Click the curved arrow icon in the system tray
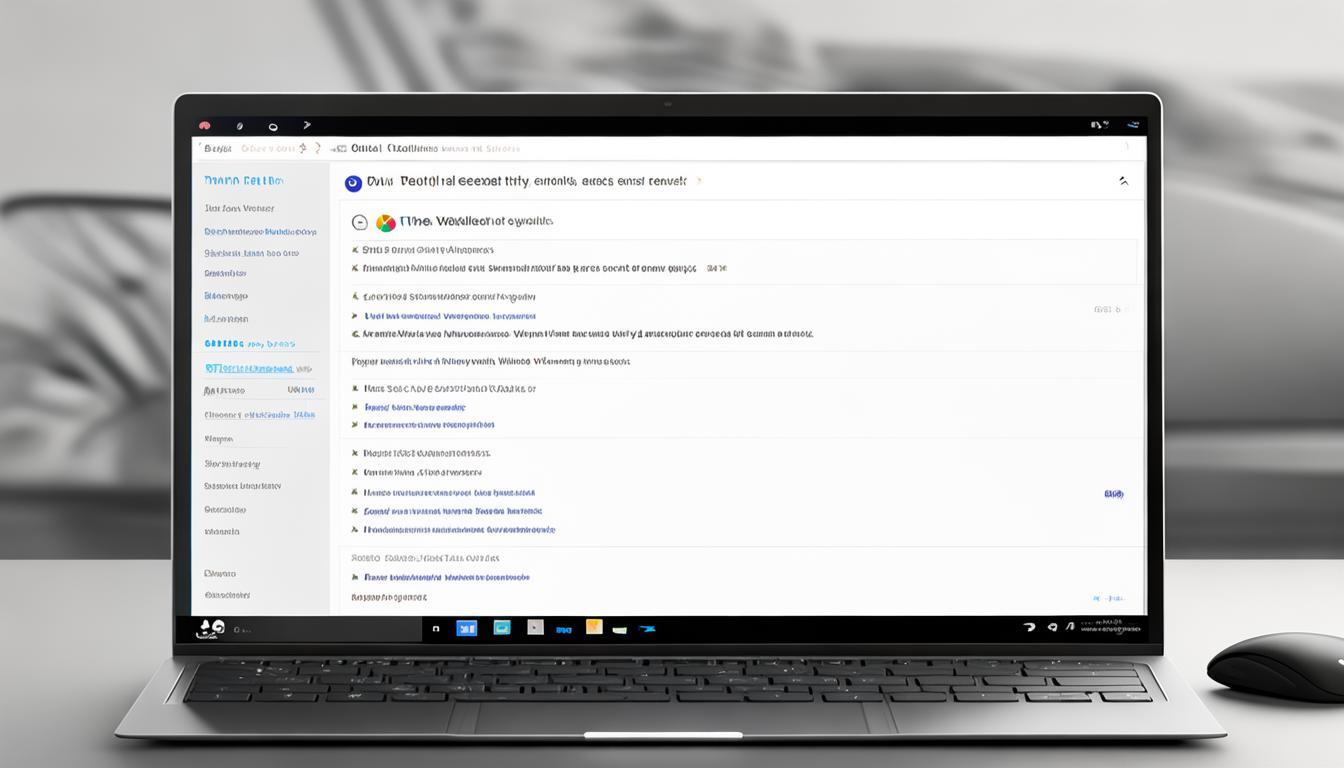This screenshot has height=768, width=1344. point(1030,627)
